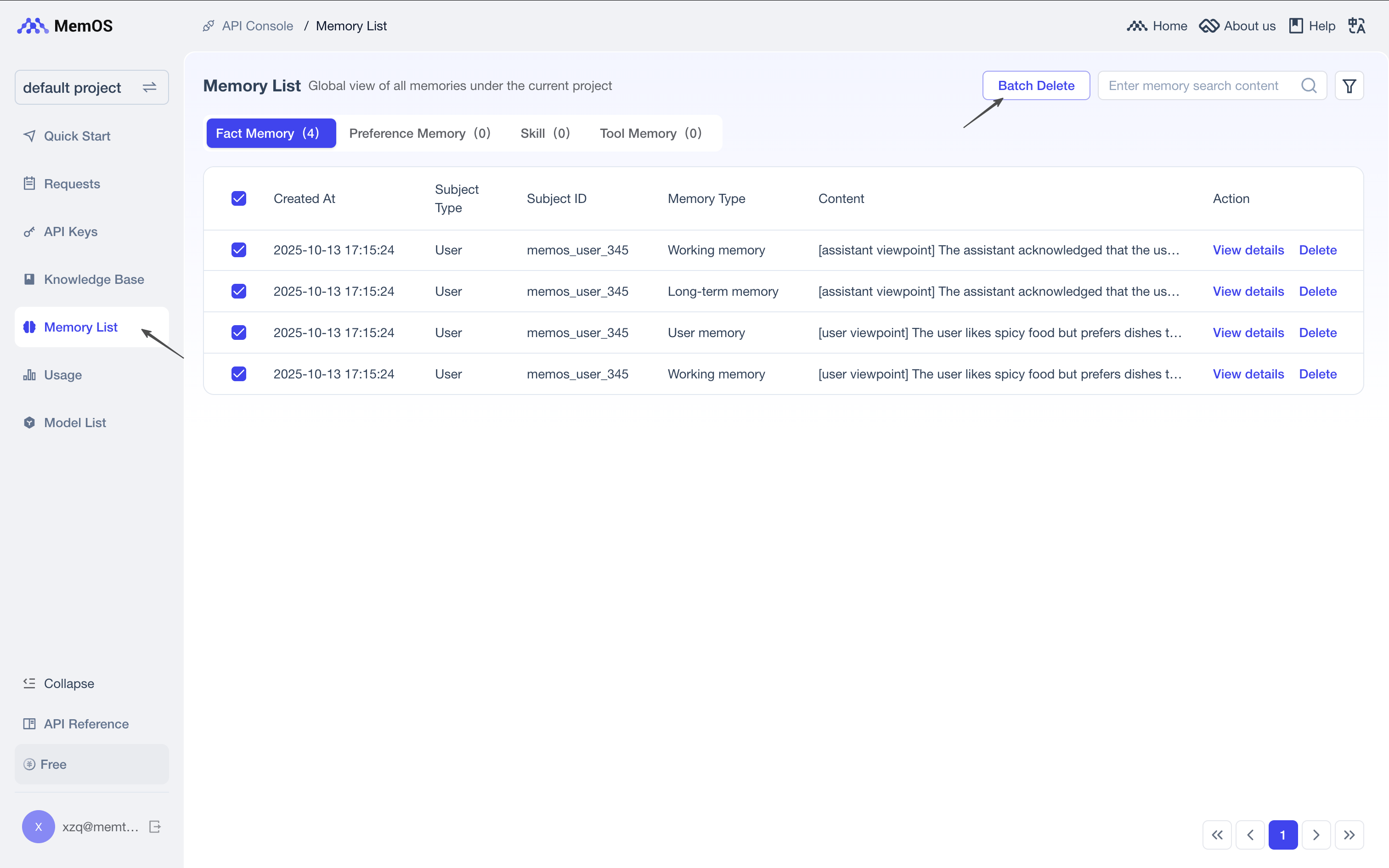Uncheck the first Working memory row checkbox

(239, 250)
